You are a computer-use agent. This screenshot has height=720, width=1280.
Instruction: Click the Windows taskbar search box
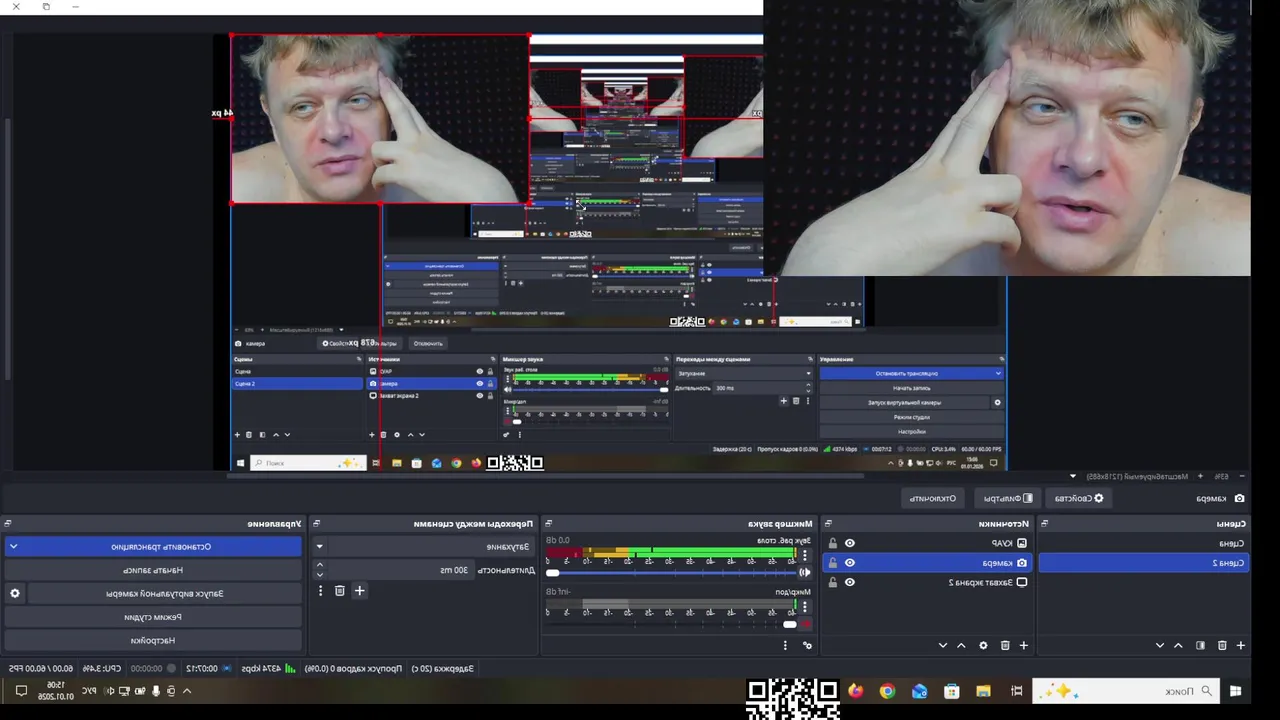pos(1125,691)
